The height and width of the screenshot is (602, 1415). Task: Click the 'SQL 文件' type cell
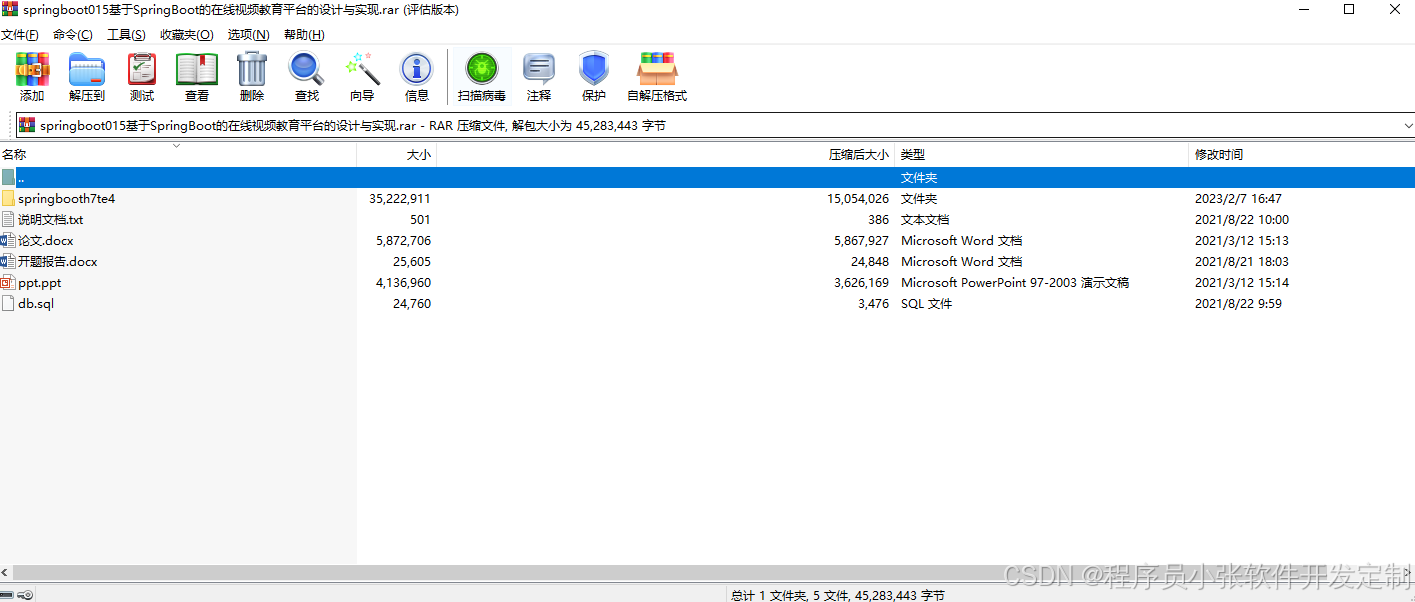927,303
